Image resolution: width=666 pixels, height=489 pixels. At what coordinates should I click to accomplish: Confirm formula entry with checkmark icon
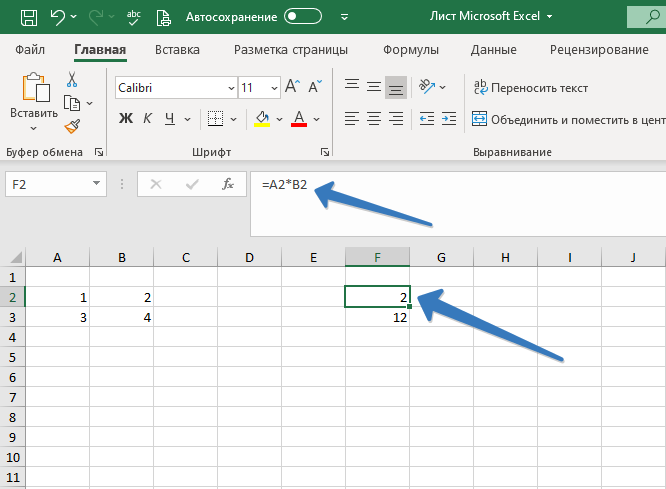(192, 184)
